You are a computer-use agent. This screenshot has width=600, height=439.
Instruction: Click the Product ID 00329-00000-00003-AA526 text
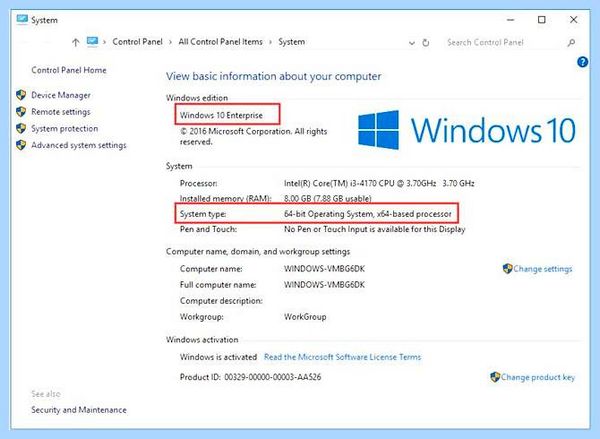tap(250, 377)
